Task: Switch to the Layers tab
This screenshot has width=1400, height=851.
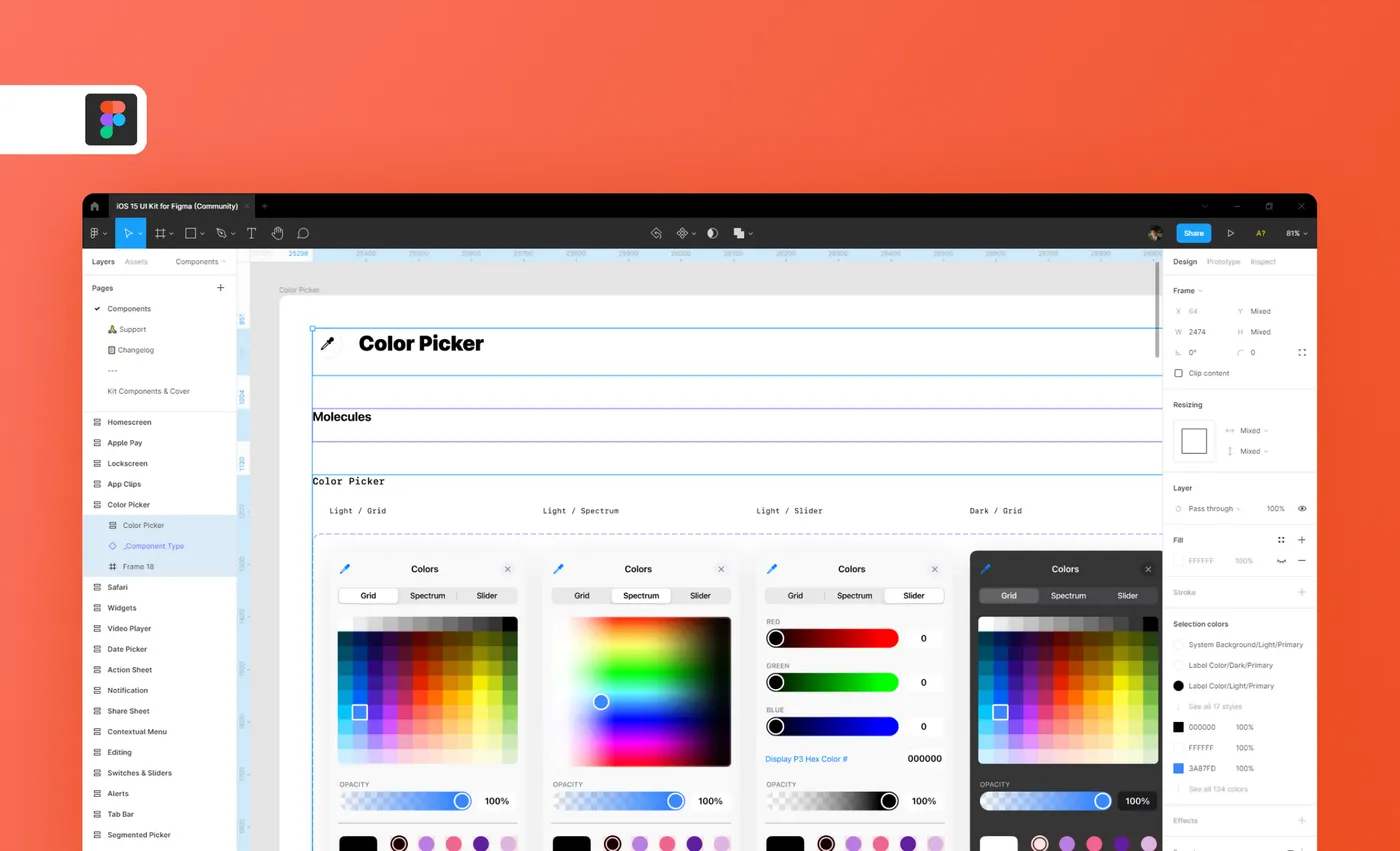Action: pyautogui.click(x=103, y=262)
